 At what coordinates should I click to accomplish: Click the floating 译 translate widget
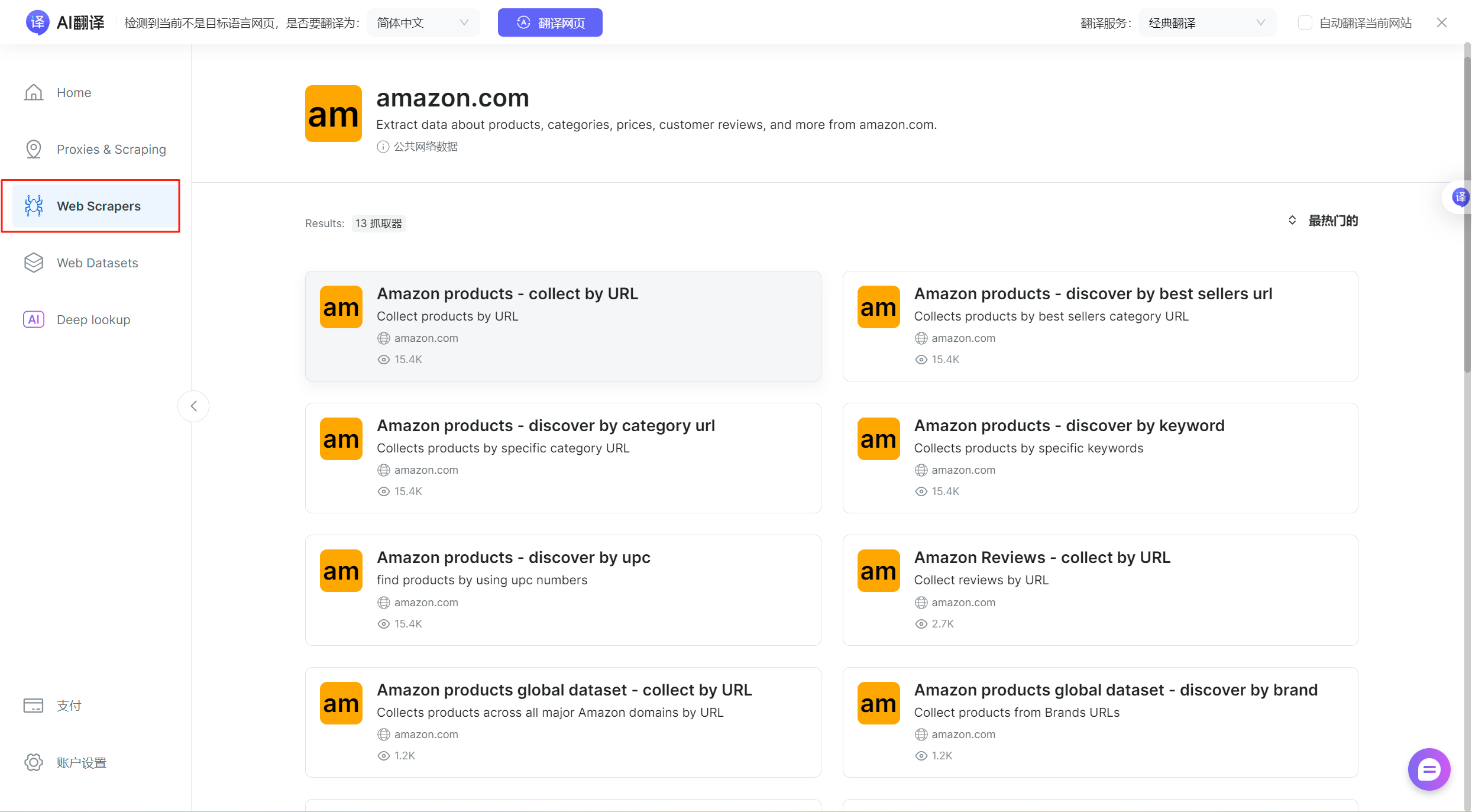click(x=1460, y=197)
